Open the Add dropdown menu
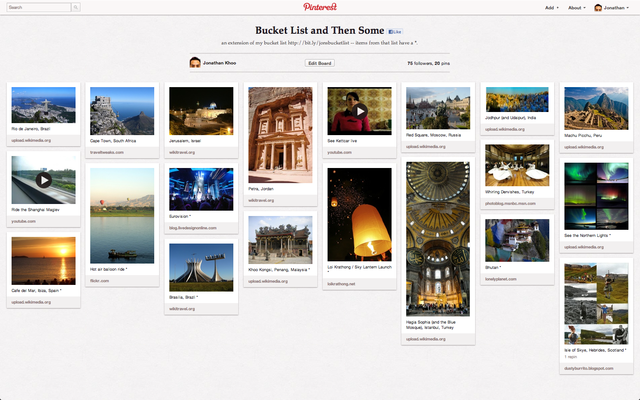 tap(551, 7)
